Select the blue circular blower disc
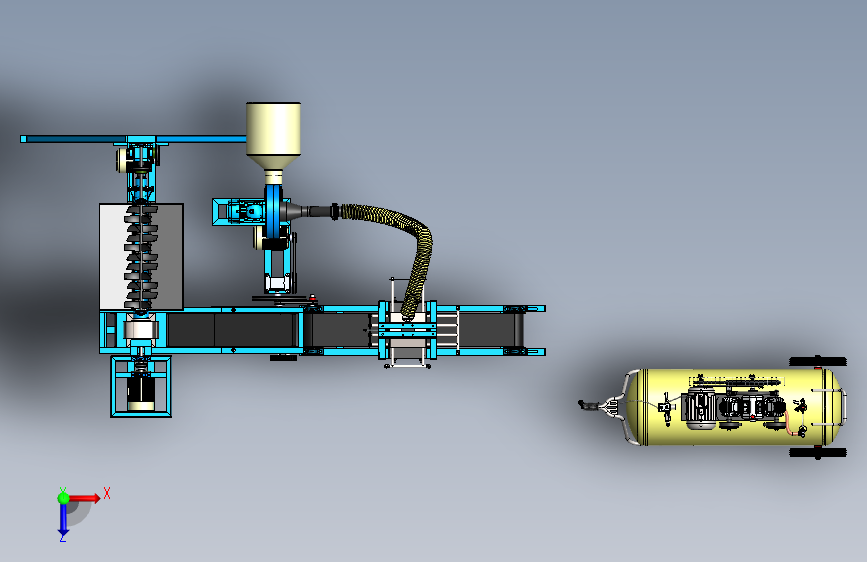The height and width of the screenshot is (562, 867). pyautogui.click(x=273, y=211)
